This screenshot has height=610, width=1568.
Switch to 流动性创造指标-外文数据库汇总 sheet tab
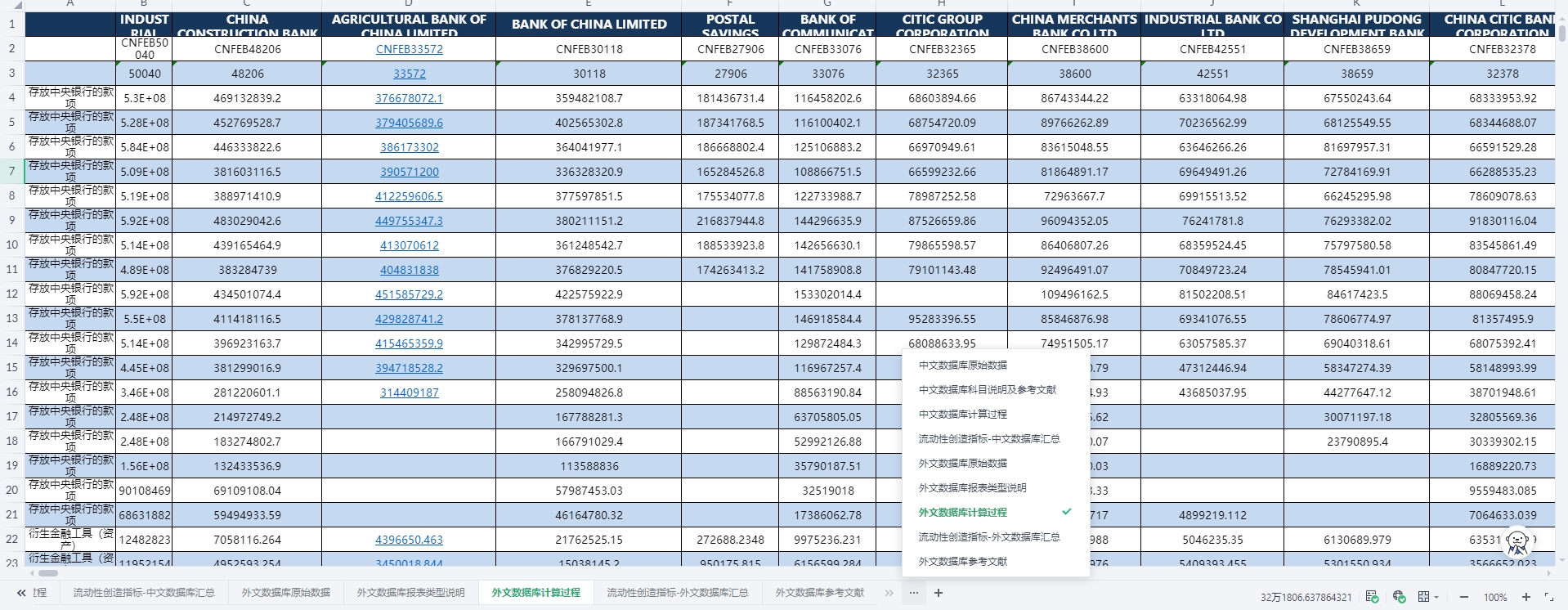[678, 593]
